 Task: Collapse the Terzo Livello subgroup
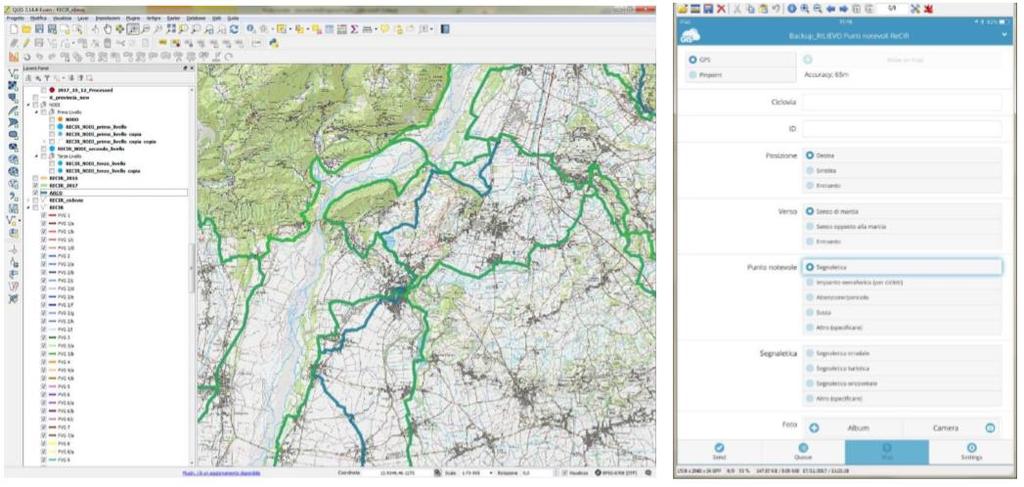point(37,156)
